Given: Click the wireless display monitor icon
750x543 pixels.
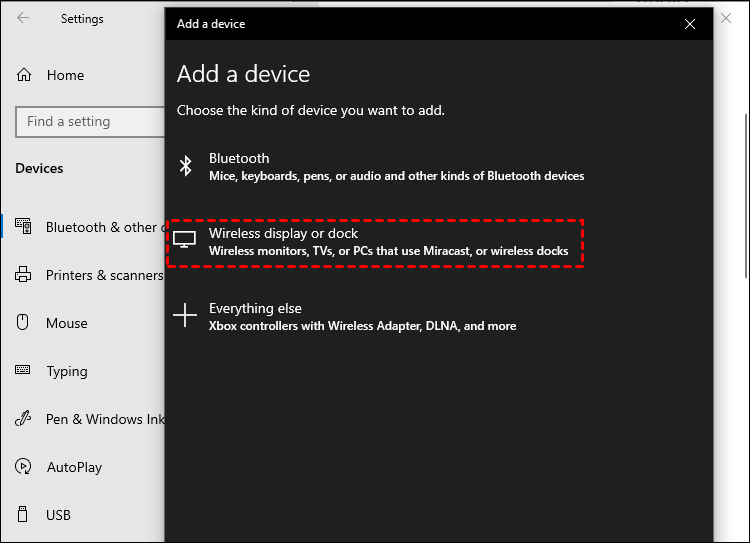Looking at the screenshot, I should pyautogui.click(x=185, y=241).
